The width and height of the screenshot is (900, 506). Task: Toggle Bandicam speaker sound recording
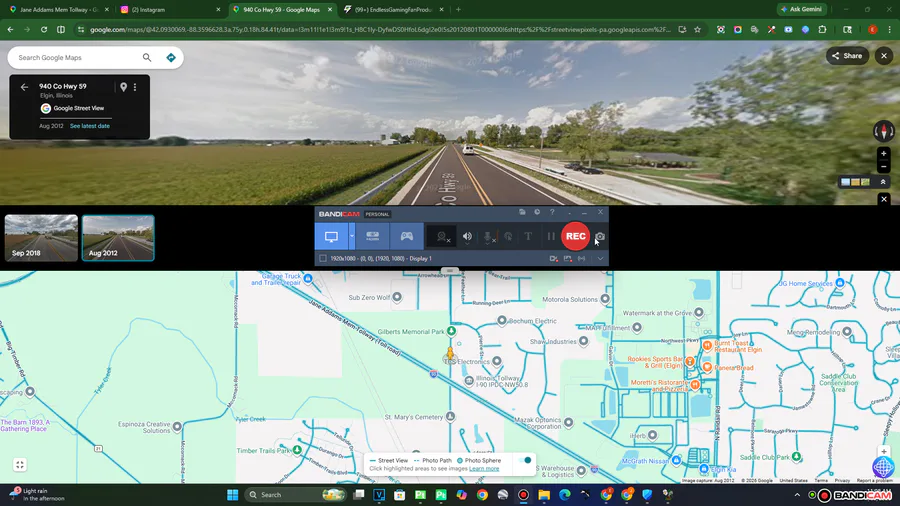tap(467, 236)
